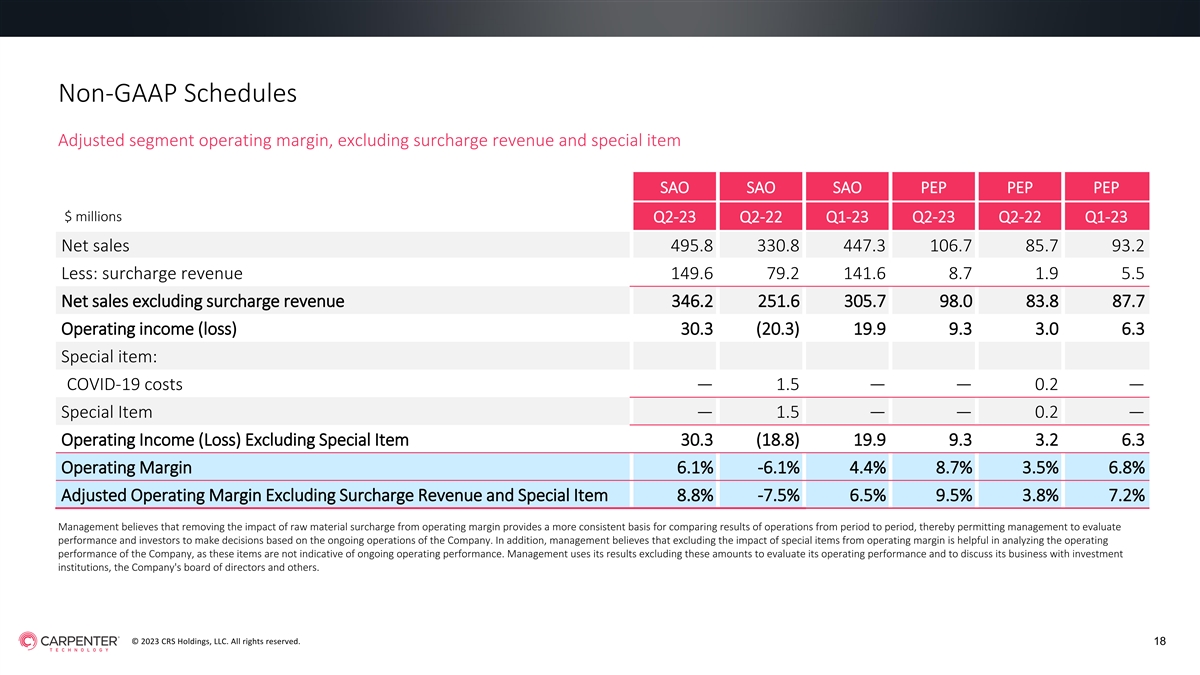Click the COVID-19 costs row label
The width and height of the screenshot is (1200, 675).
tap(125, 384)
